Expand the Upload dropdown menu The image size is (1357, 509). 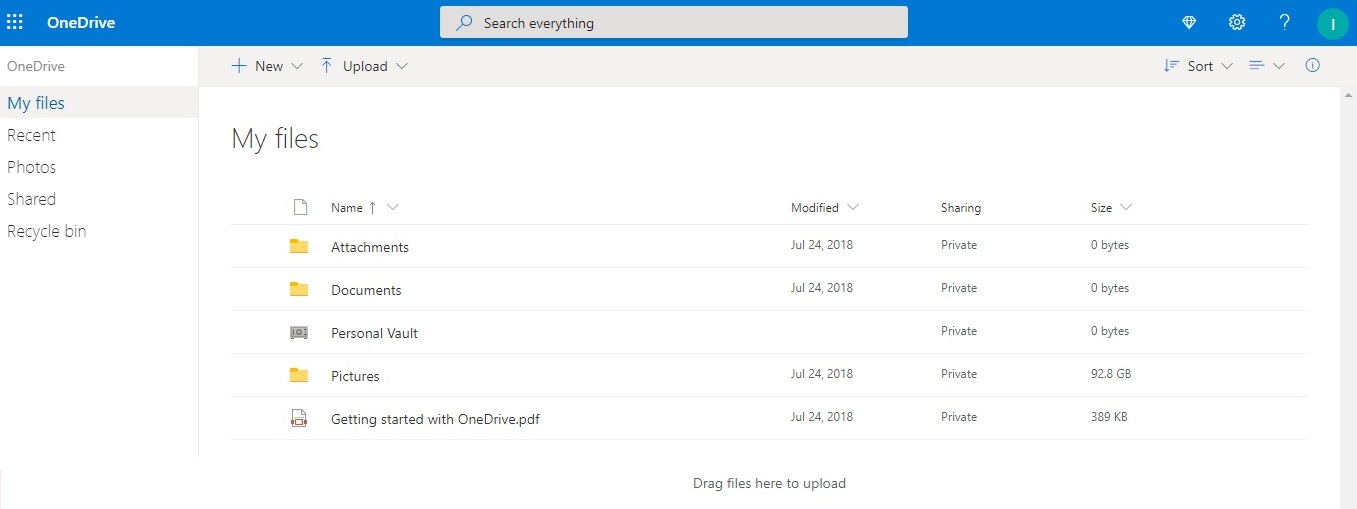tap(364, 66)
